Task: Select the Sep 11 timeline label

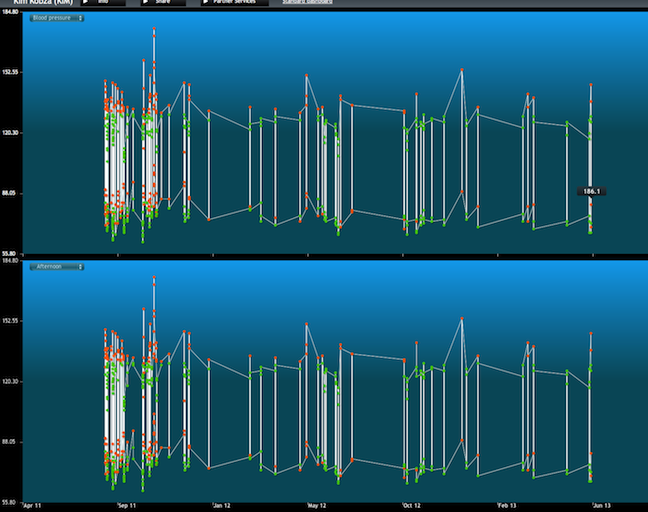Action: (x=127, y=507)
